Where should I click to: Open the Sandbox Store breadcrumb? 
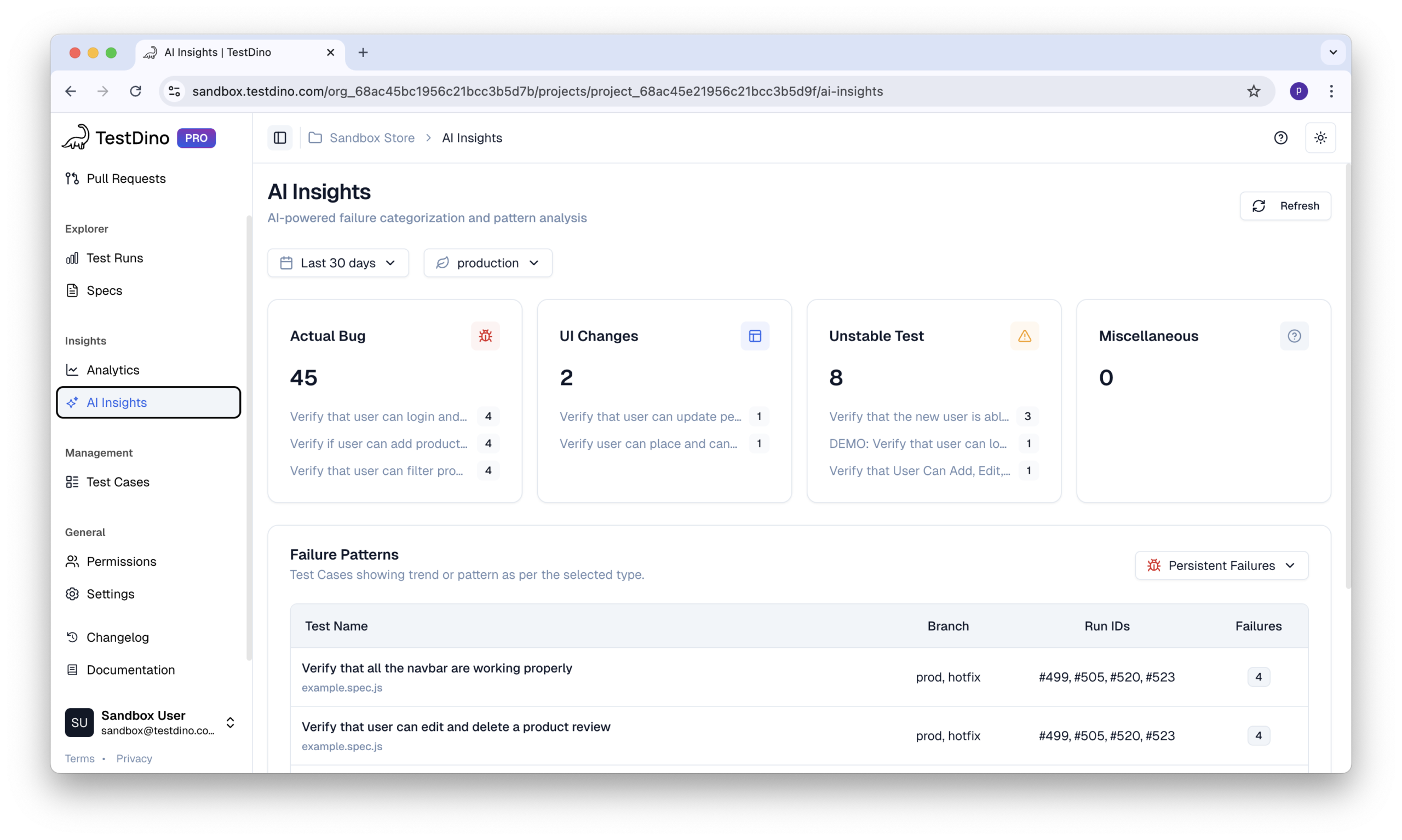tap(372, 137)
